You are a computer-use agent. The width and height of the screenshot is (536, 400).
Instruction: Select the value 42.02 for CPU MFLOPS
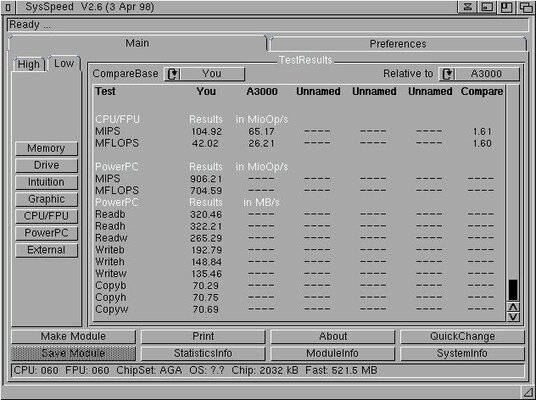205,143
